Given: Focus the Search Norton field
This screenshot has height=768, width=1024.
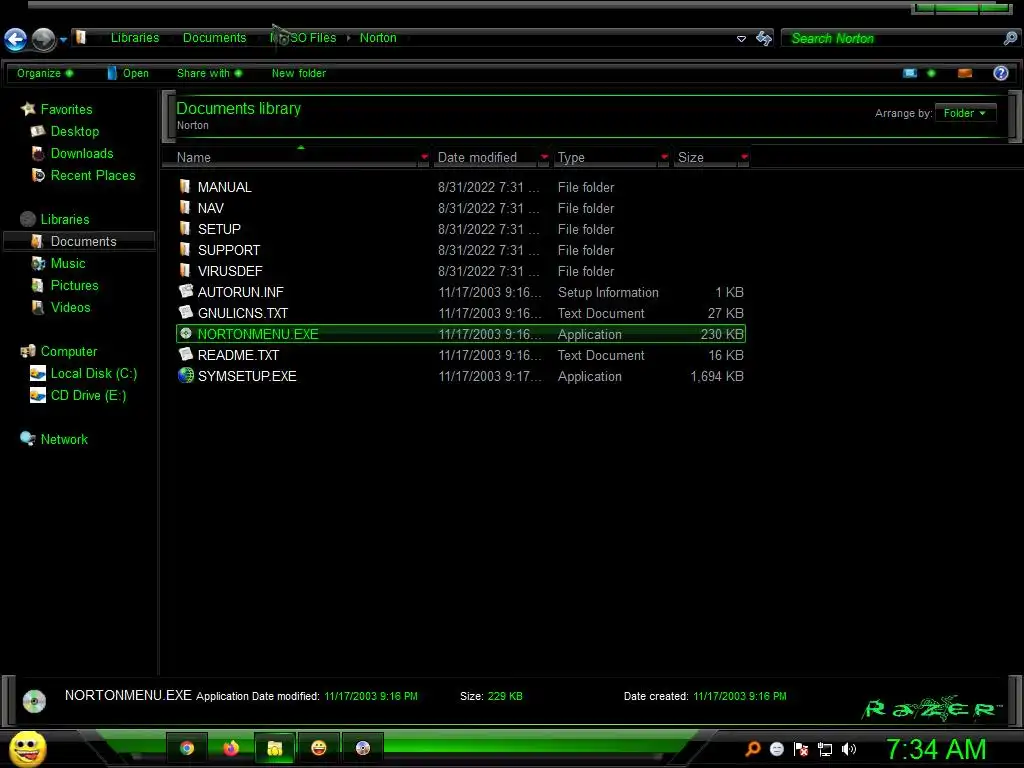Looking at the screenshot, I should (891, 39).
